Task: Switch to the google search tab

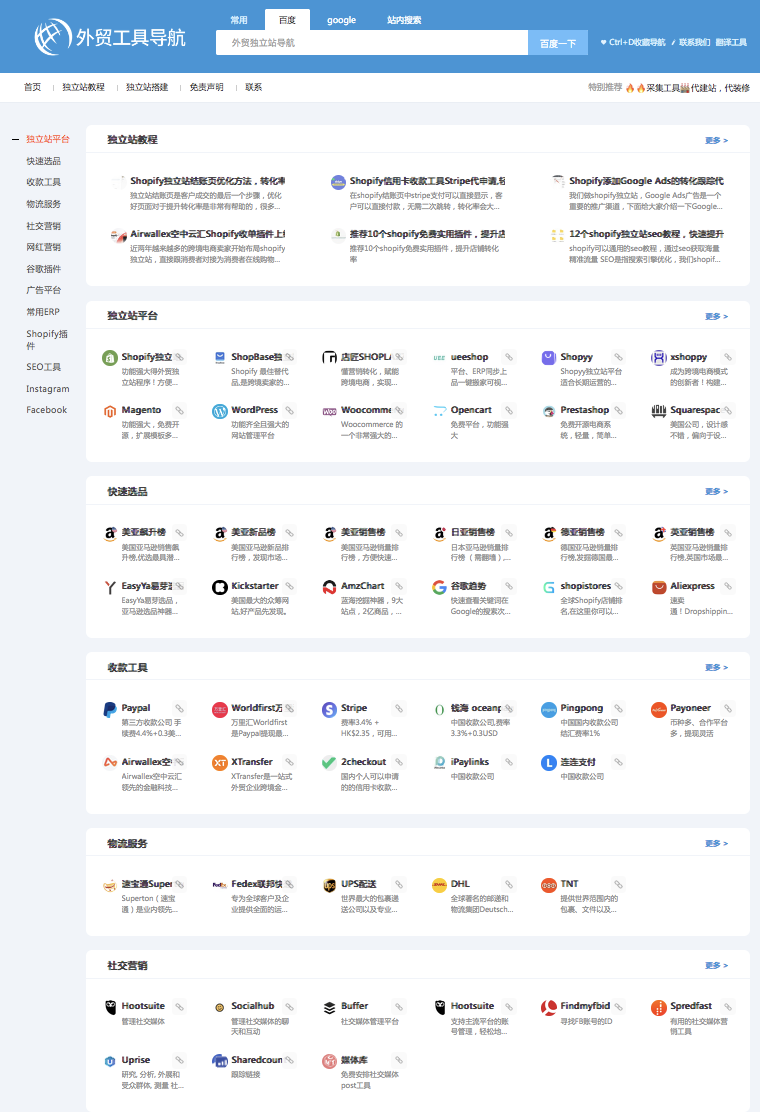Action: pyautogui.click(x=341, y=20)
